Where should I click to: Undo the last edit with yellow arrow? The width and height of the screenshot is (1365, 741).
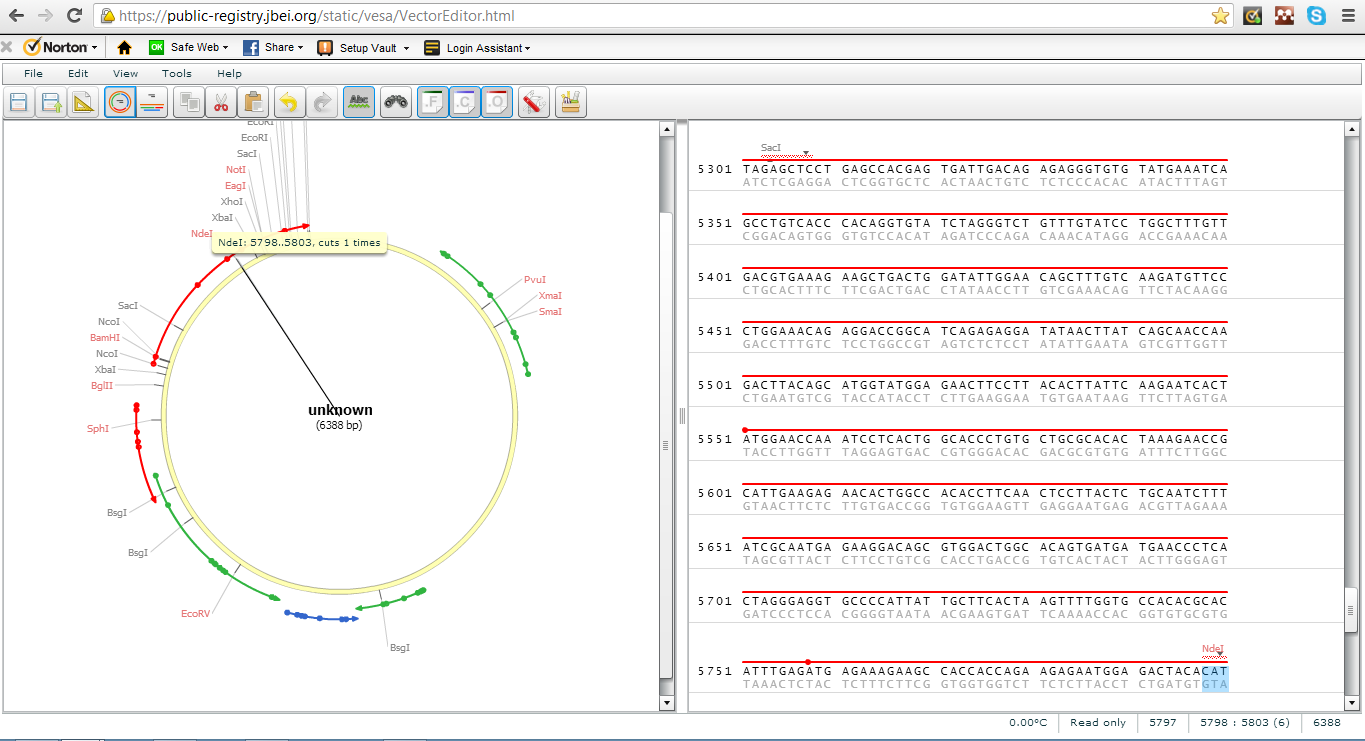(x=289, y=102)
